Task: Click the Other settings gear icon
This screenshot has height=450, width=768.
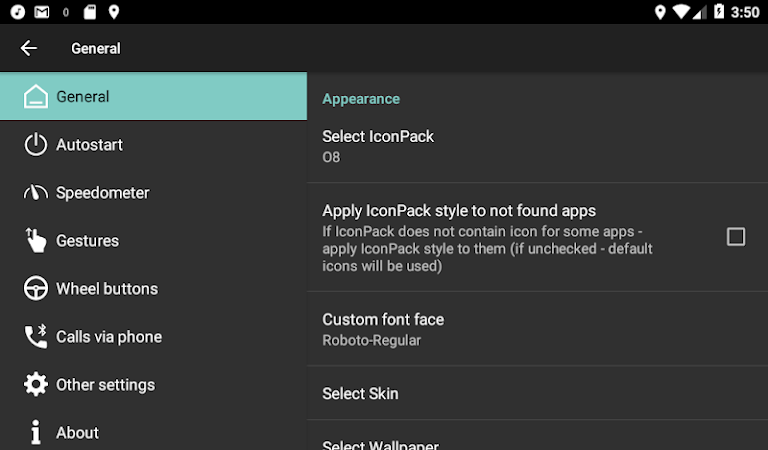Action: [x=36, y=385]
